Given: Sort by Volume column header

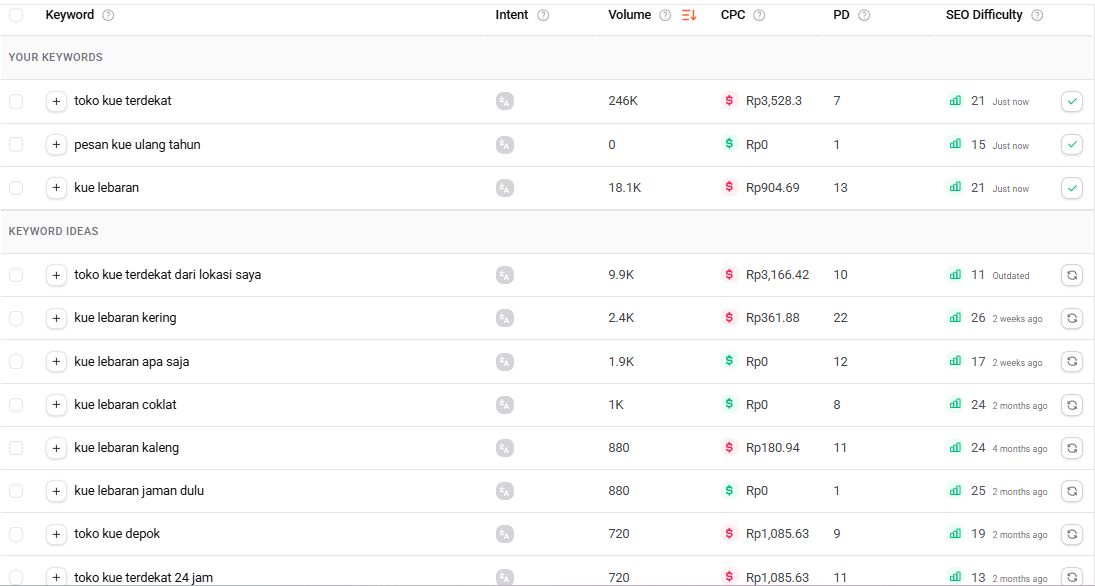Looking at the screenshot, I should tap(629, 15).
